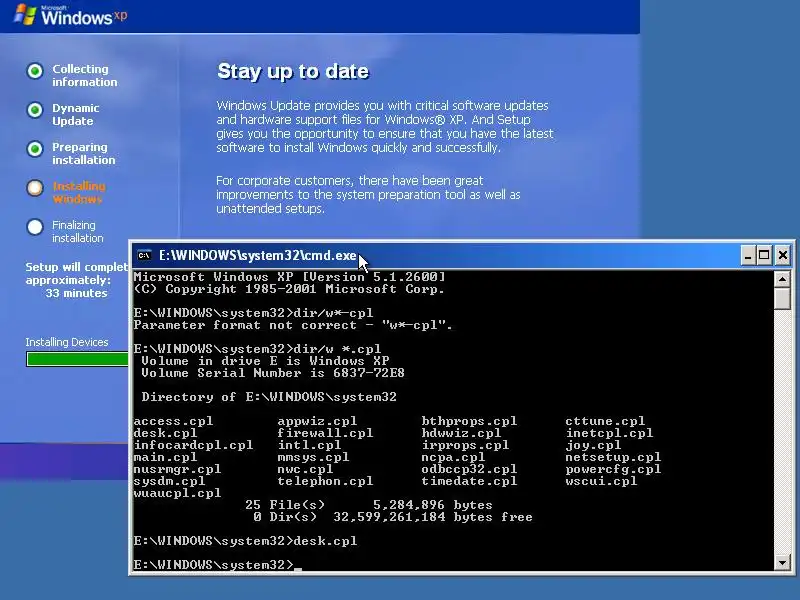
Task: Click odbccp32.cpl in the listing
Action: click(x=469, y=469)
